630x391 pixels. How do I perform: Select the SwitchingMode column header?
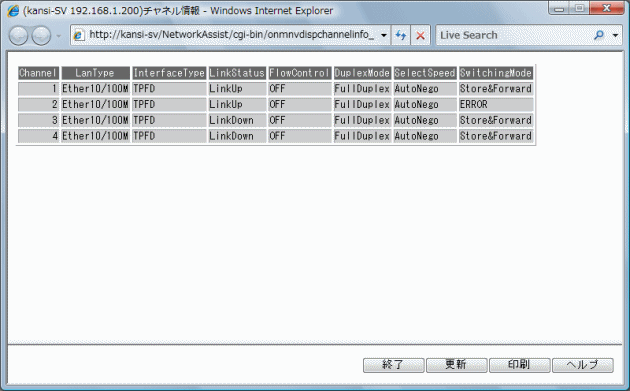tap(496, 73)
